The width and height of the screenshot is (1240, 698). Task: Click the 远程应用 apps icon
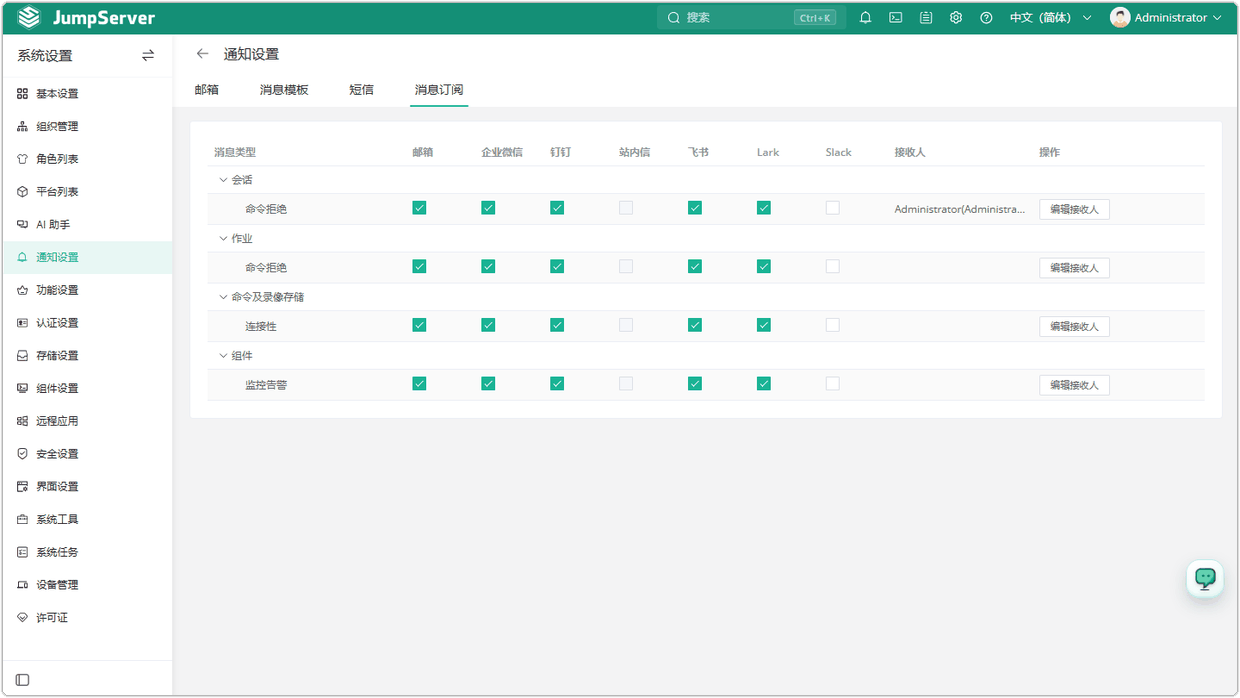coord(23,421)
